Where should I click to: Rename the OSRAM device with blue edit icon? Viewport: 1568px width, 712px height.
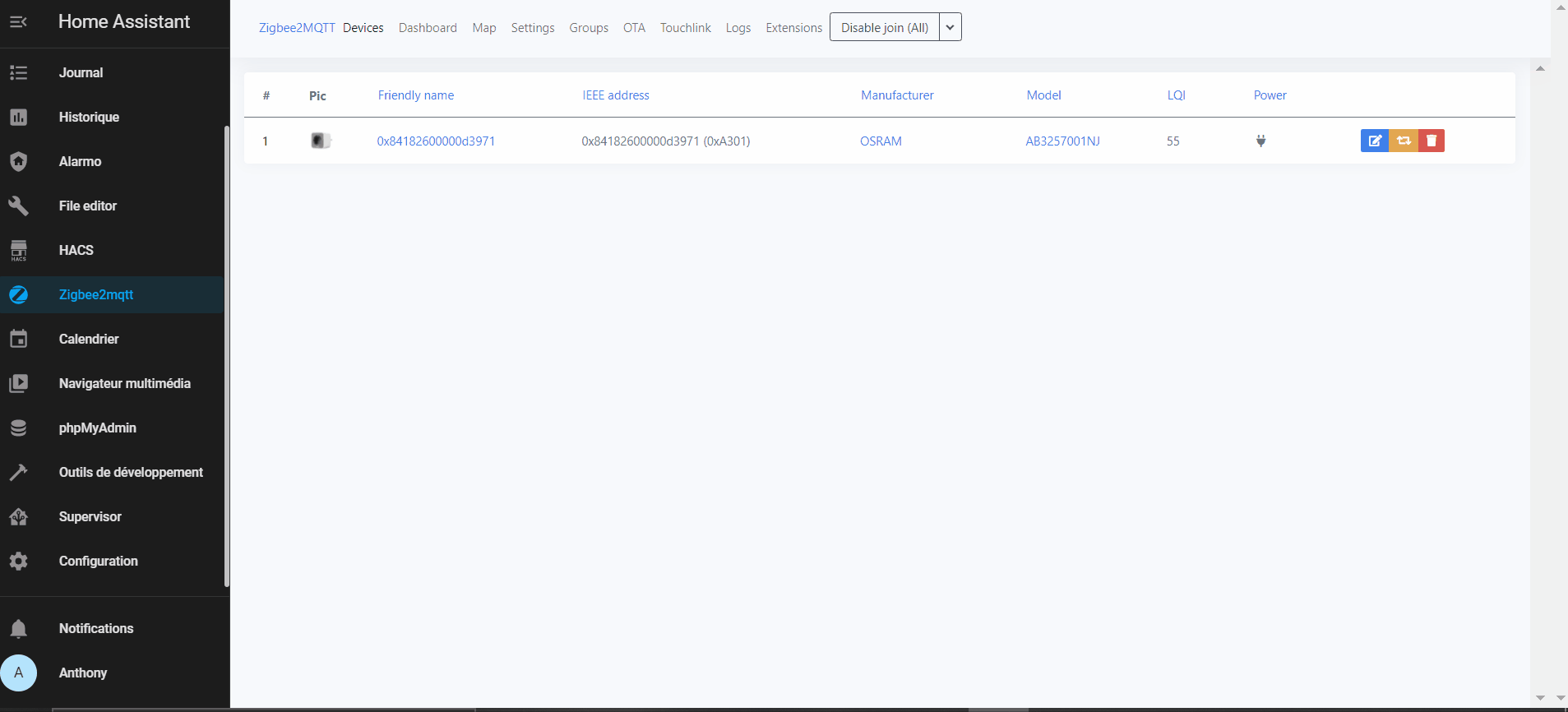coord(1374,141)
